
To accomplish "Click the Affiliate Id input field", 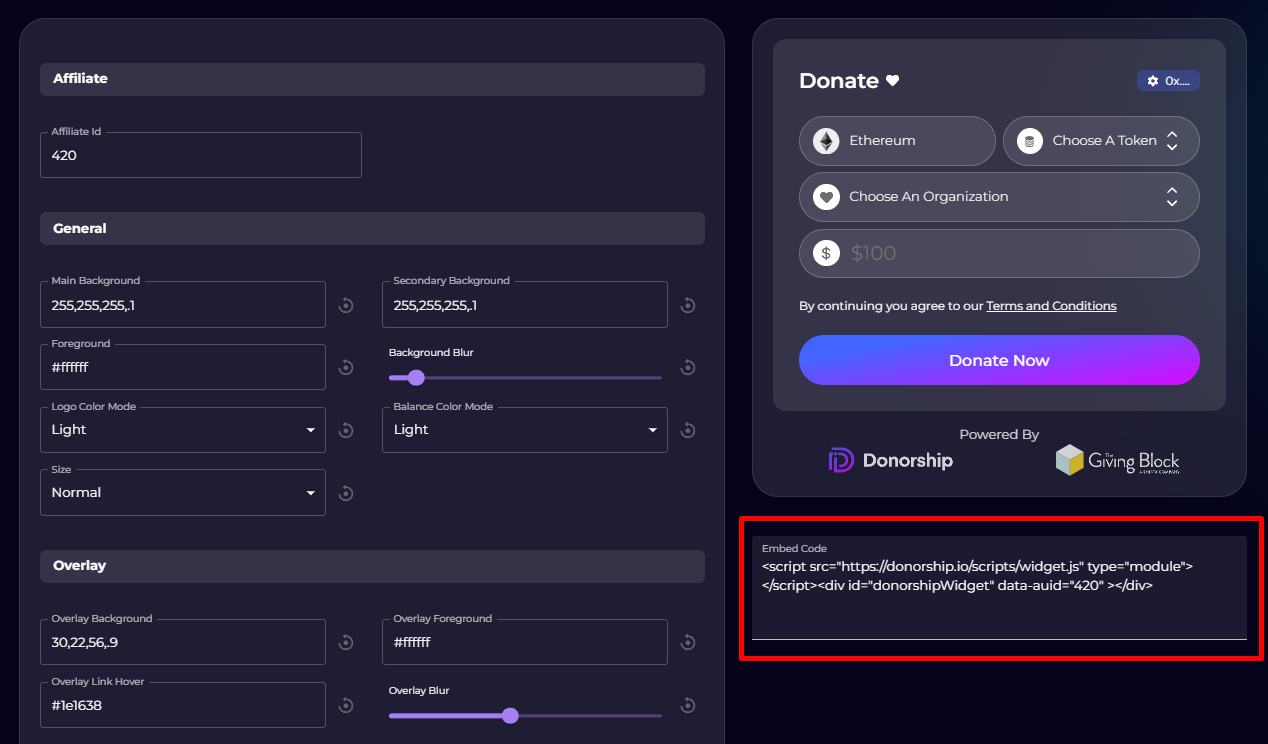I will pos(201,155).
